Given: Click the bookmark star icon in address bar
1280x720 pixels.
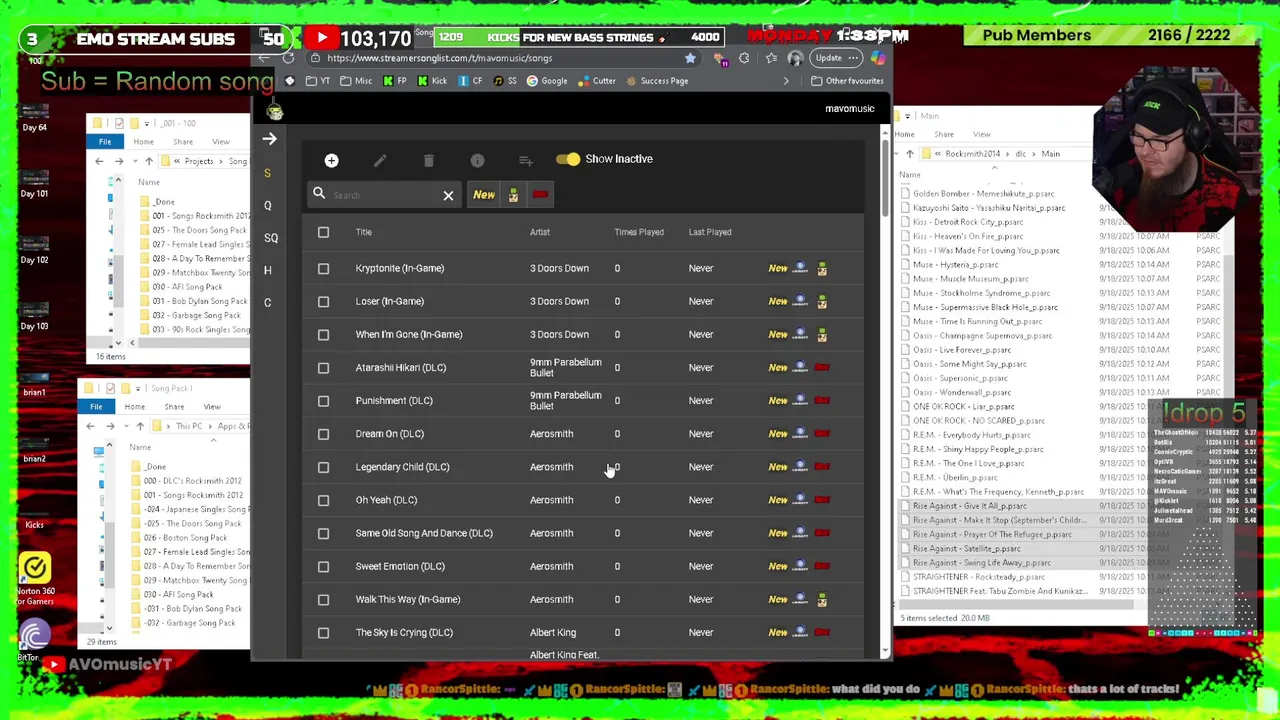Looking at the screenshot, I should coord(690,58).
